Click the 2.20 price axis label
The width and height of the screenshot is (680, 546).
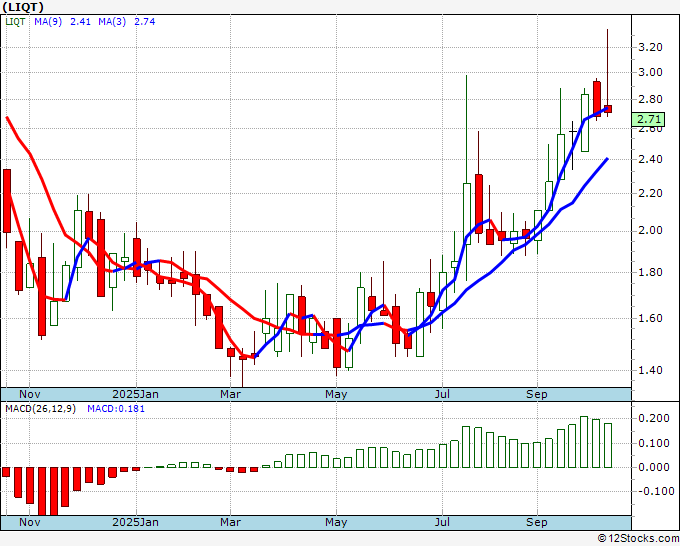(x=651, y=193)
